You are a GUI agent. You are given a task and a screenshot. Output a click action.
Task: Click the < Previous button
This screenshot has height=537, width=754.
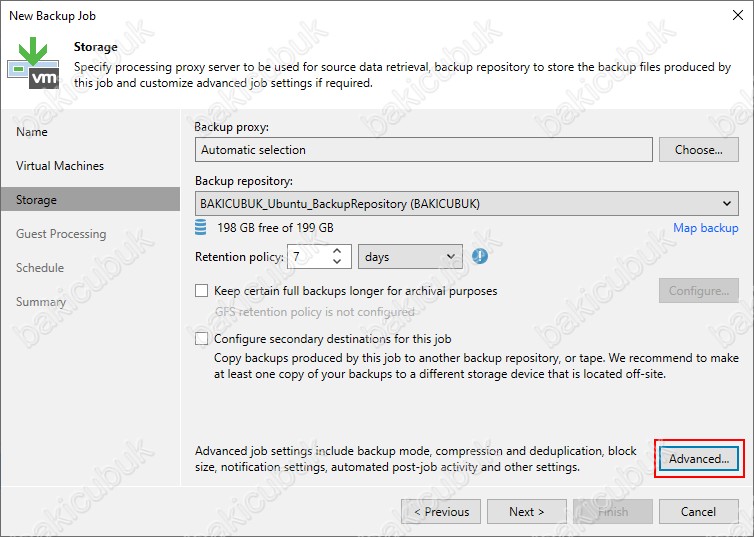pos(441,512)
